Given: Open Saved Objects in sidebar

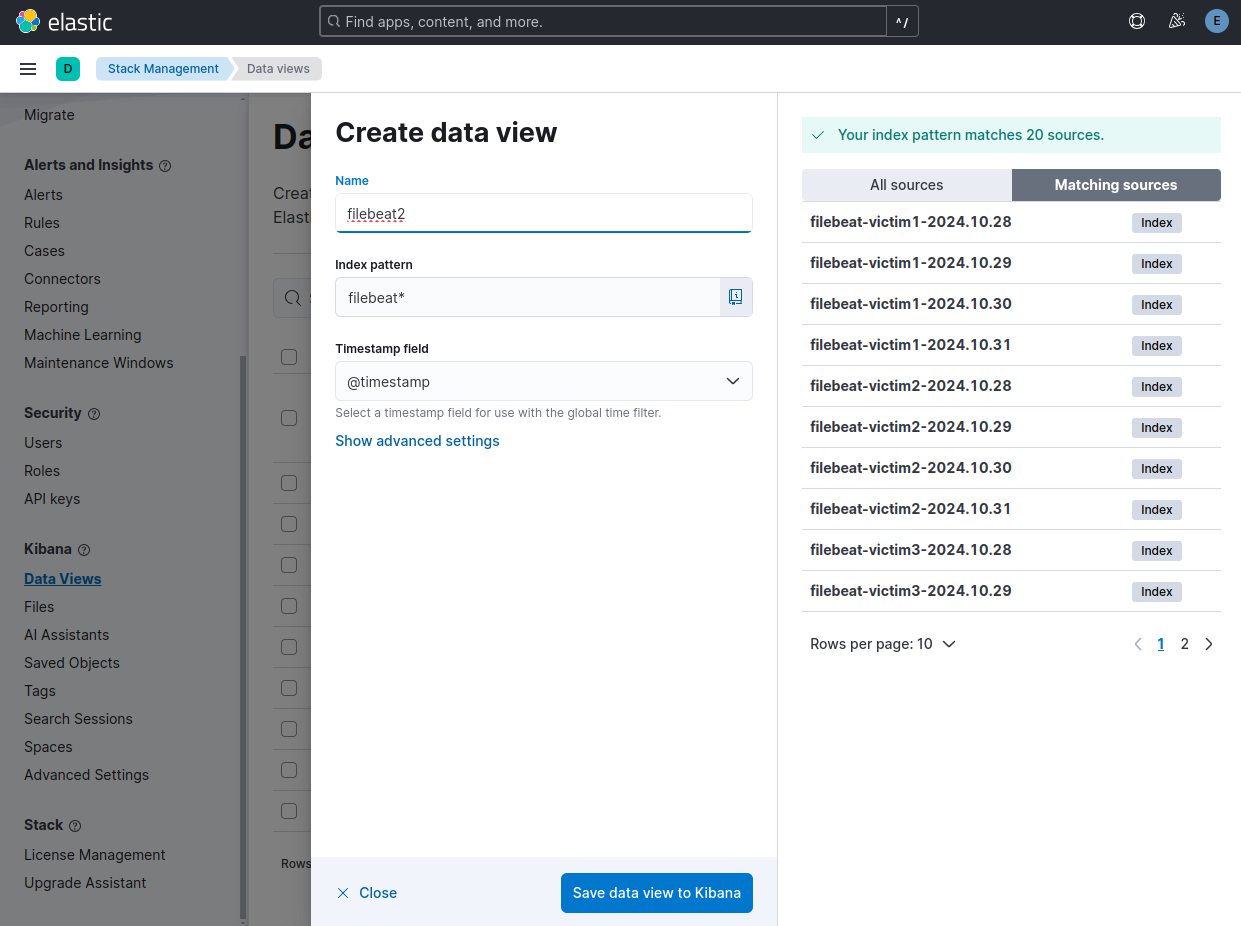Looking at the screenshot, I should click(x=72, y=663).
